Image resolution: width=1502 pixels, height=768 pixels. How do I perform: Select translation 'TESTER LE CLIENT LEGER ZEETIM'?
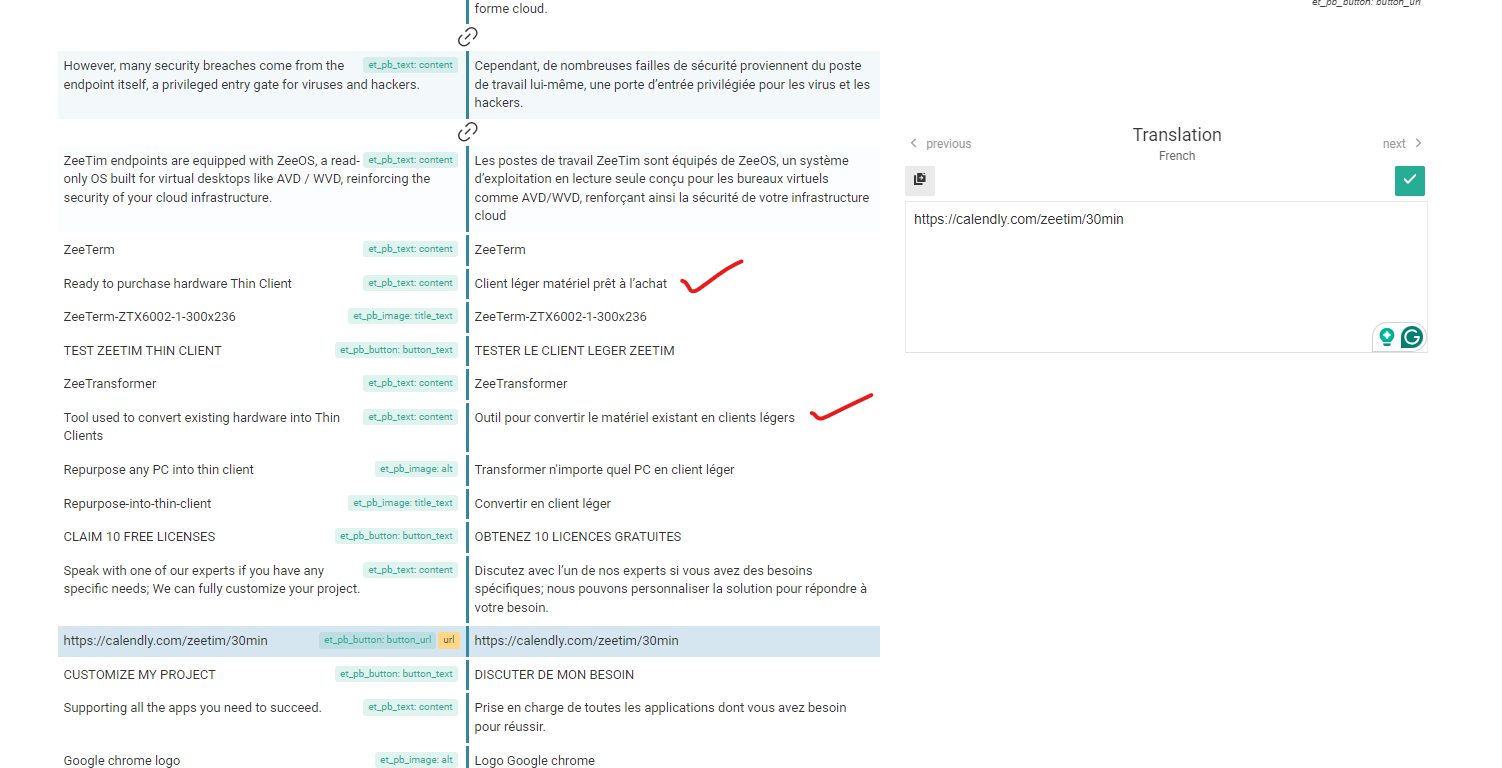point(575,351)
